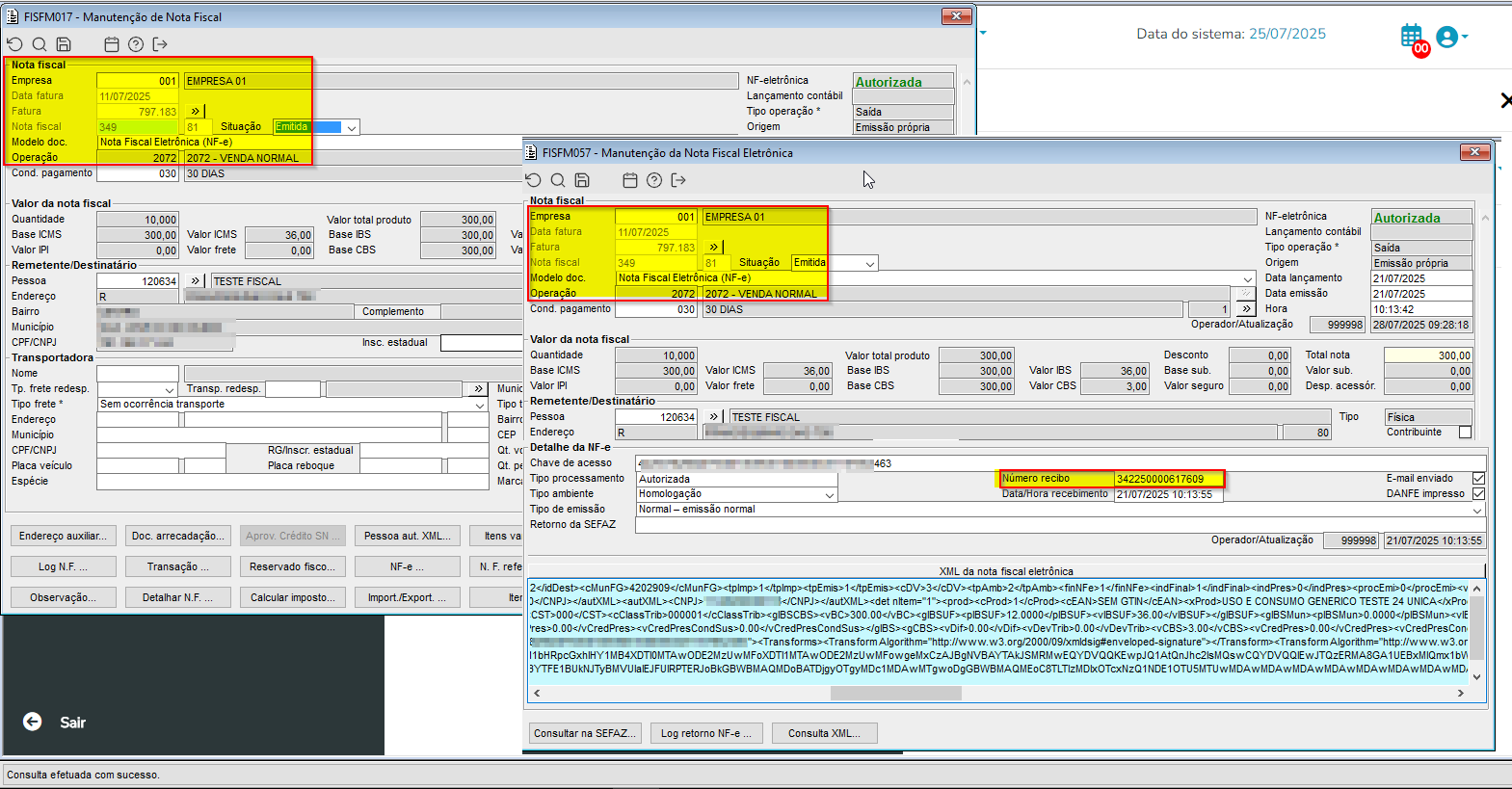Click the Transação ... button

coord(178,566)
